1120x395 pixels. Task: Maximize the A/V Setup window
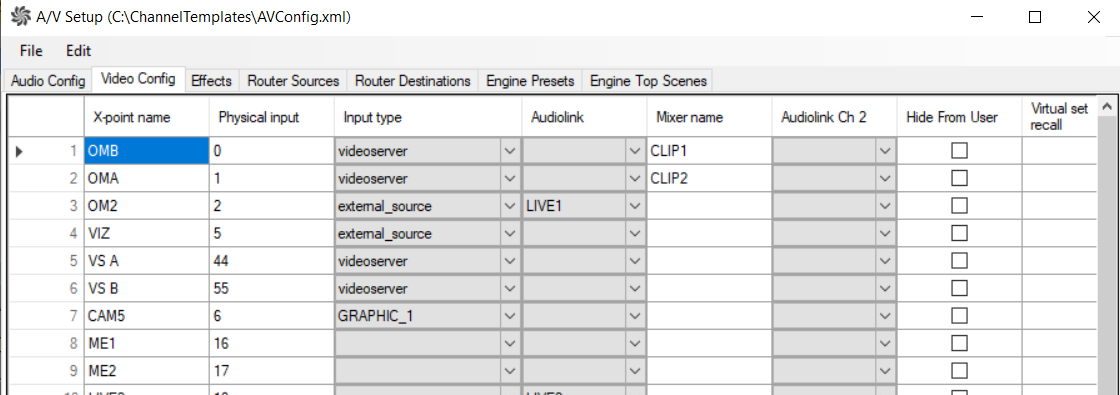point(1034,18)
